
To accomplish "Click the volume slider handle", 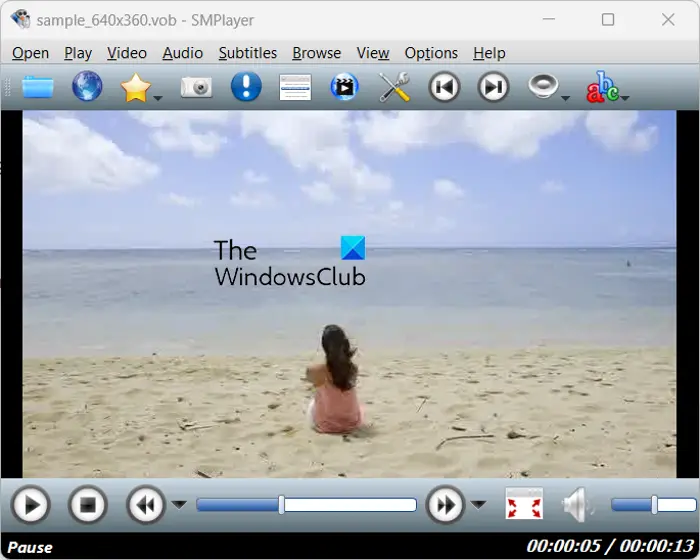I will pos(654,505).
